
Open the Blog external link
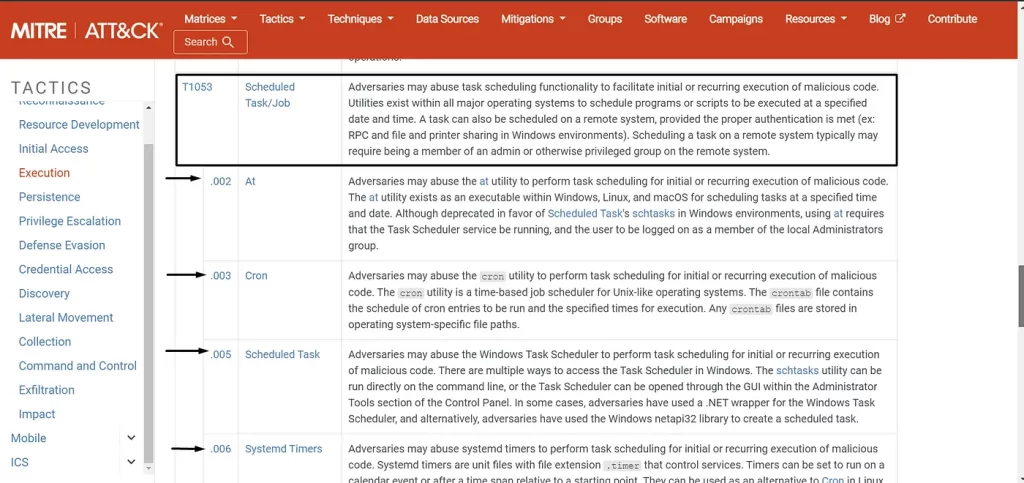[887, 19]
